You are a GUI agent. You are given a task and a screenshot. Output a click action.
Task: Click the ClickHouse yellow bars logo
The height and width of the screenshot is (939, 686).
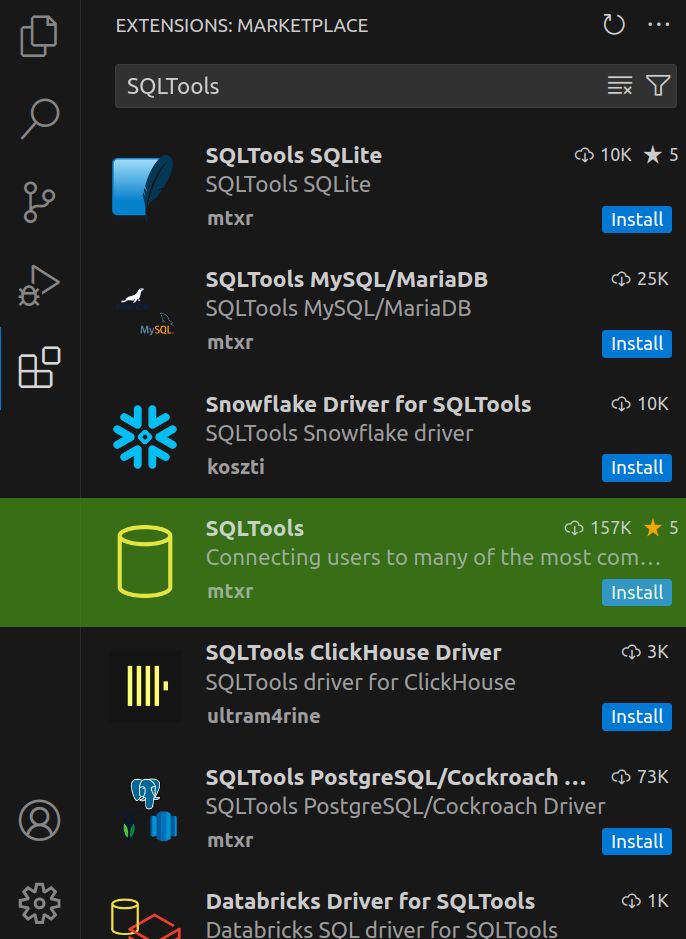click(145, 686)
